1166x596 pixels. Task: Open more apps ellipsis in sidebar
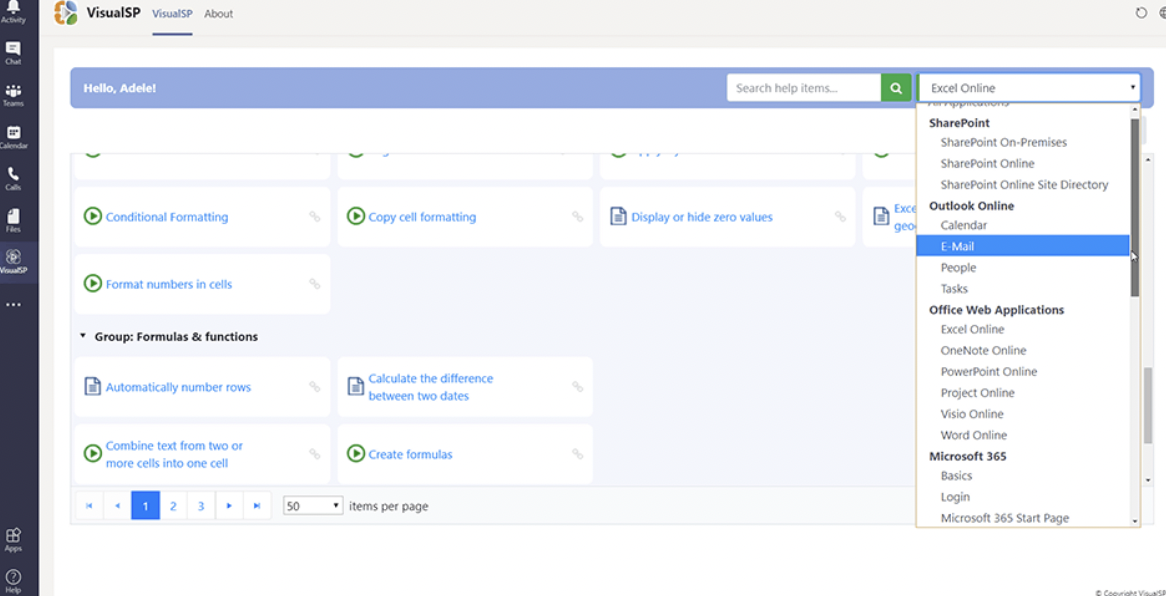[13, 304]
